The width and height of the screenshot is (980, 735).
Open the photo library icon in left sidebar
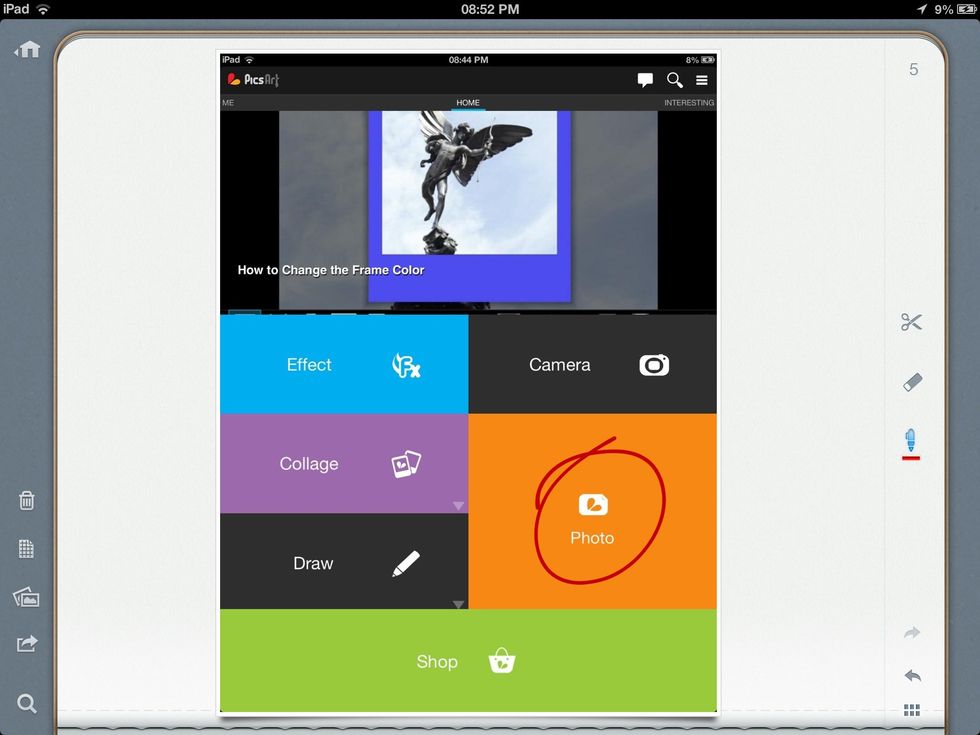tap(26, 597)
